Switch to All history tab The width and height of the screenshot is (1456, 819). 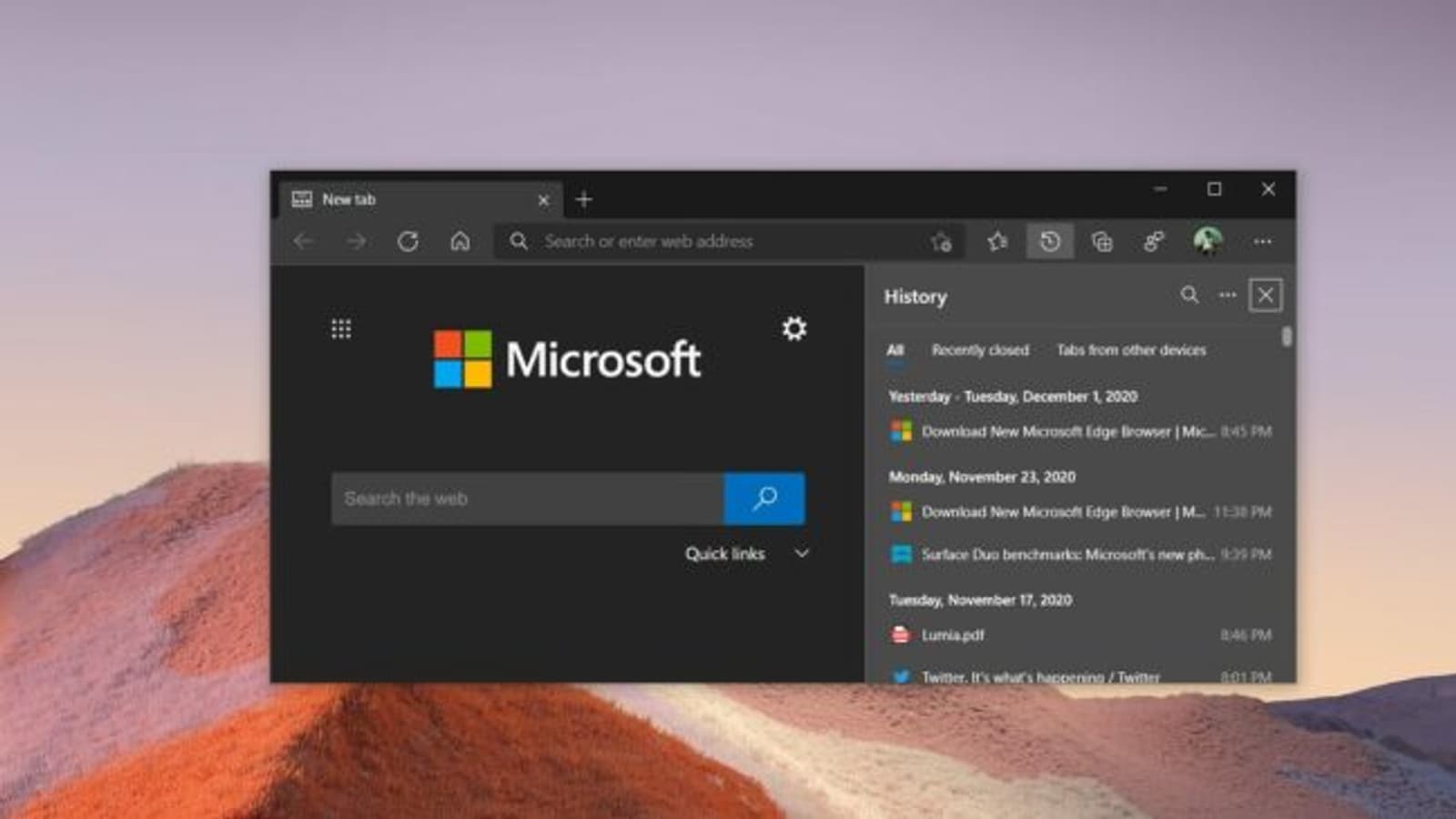(x=895, y=350)
